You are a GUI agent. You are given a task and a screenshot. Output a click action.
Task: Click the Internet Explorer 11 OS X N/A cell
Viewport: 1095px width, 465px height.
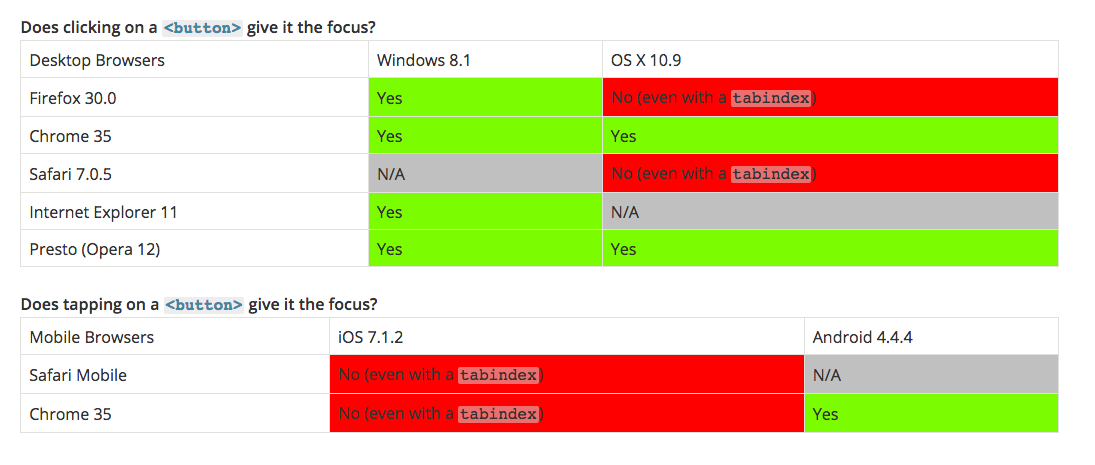click(x=830, y=211)
